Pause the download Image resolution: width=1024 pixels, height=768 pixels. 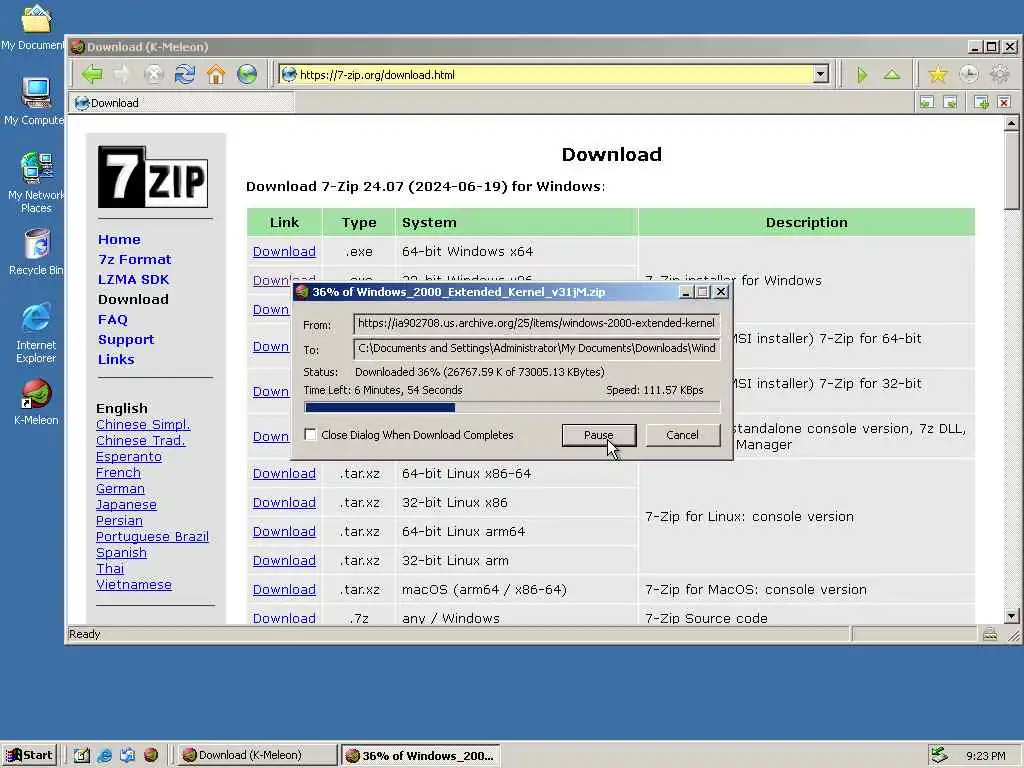coord(599,435)
